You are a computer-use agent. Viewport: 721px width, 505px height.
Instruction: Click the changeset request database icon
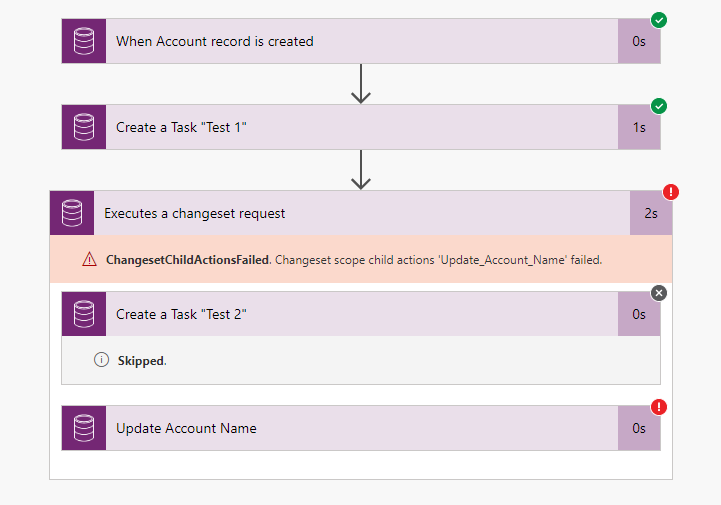(72, 213)
